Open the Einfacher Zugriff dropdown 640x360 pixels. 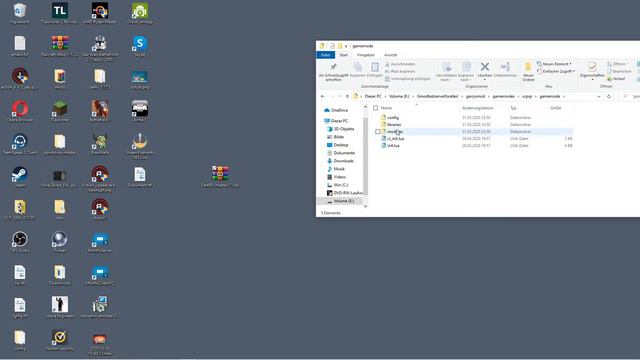click(556, 71)
